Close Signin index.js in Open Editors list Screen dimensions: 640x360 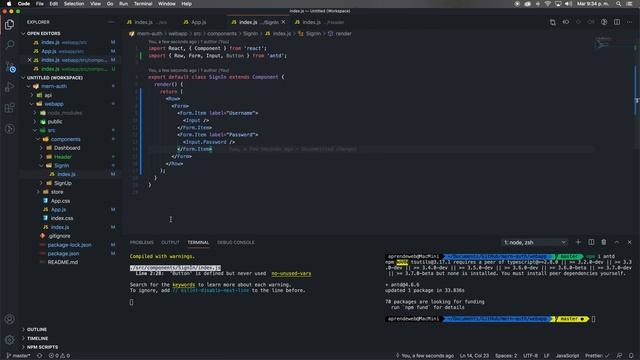[x=29, y=60]
